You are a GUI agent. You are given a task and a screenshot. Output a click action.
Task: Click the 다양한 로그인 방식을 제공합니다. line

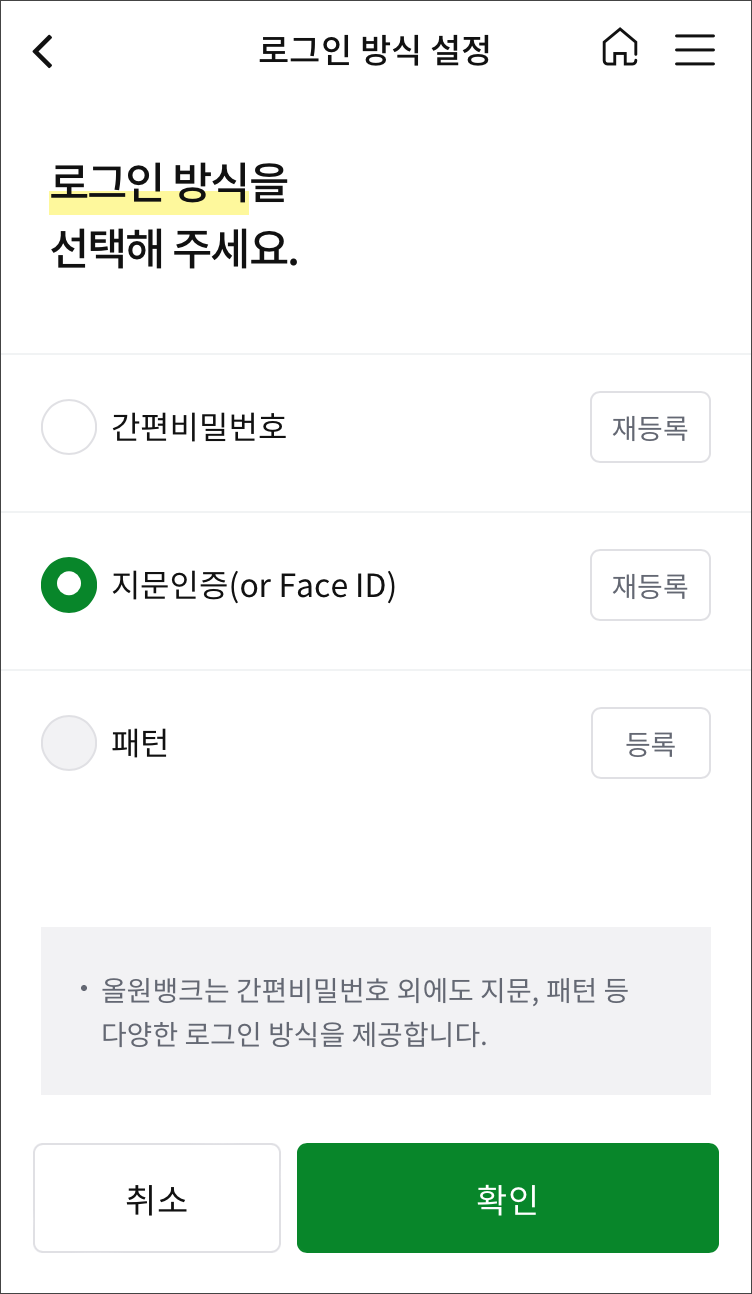click(x=294, y=1034)
